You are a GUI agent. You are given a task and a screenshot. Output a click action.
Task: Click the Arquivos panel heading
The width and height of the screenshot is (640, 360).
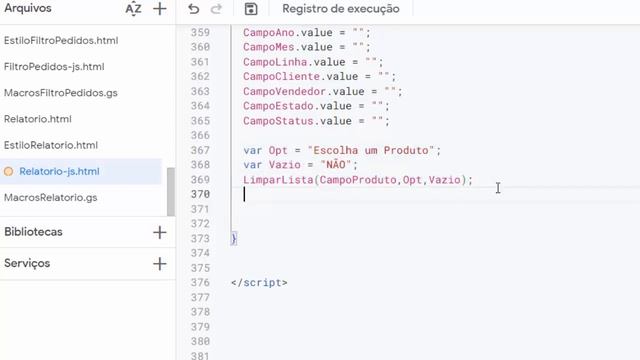28,8
